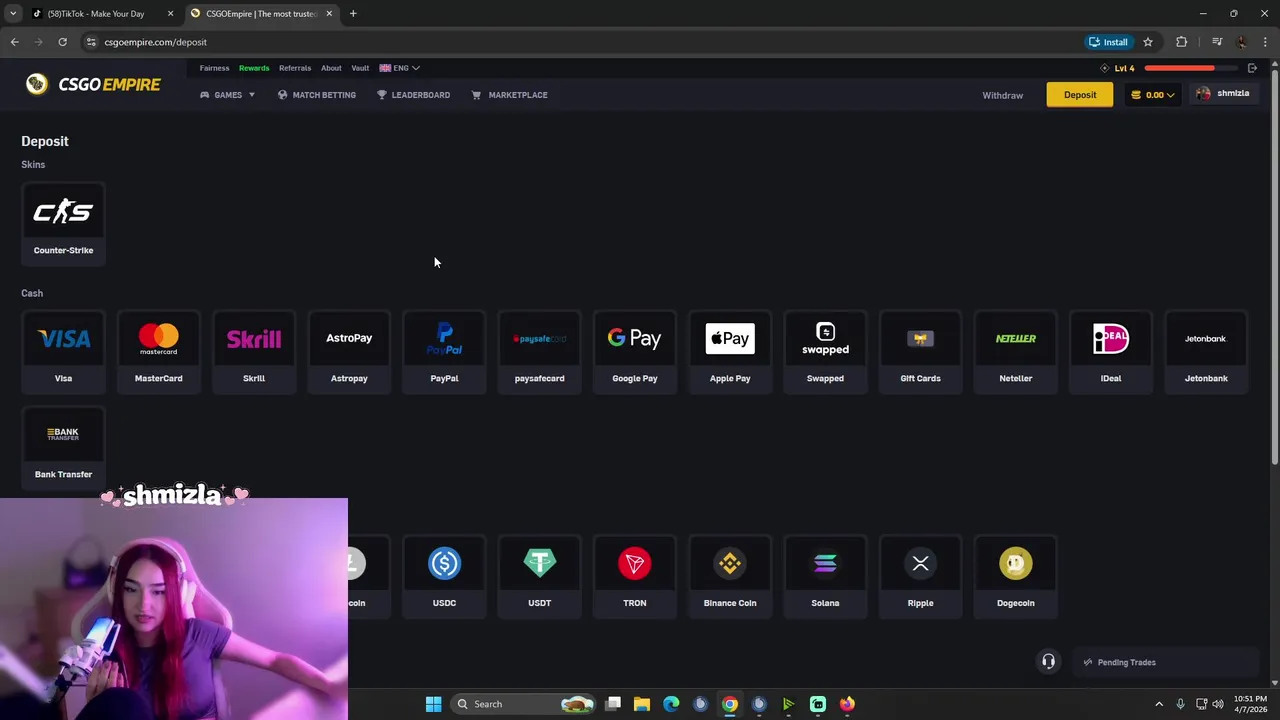
Task: Open File Explorer from taskbar
Action: point(642,704)
